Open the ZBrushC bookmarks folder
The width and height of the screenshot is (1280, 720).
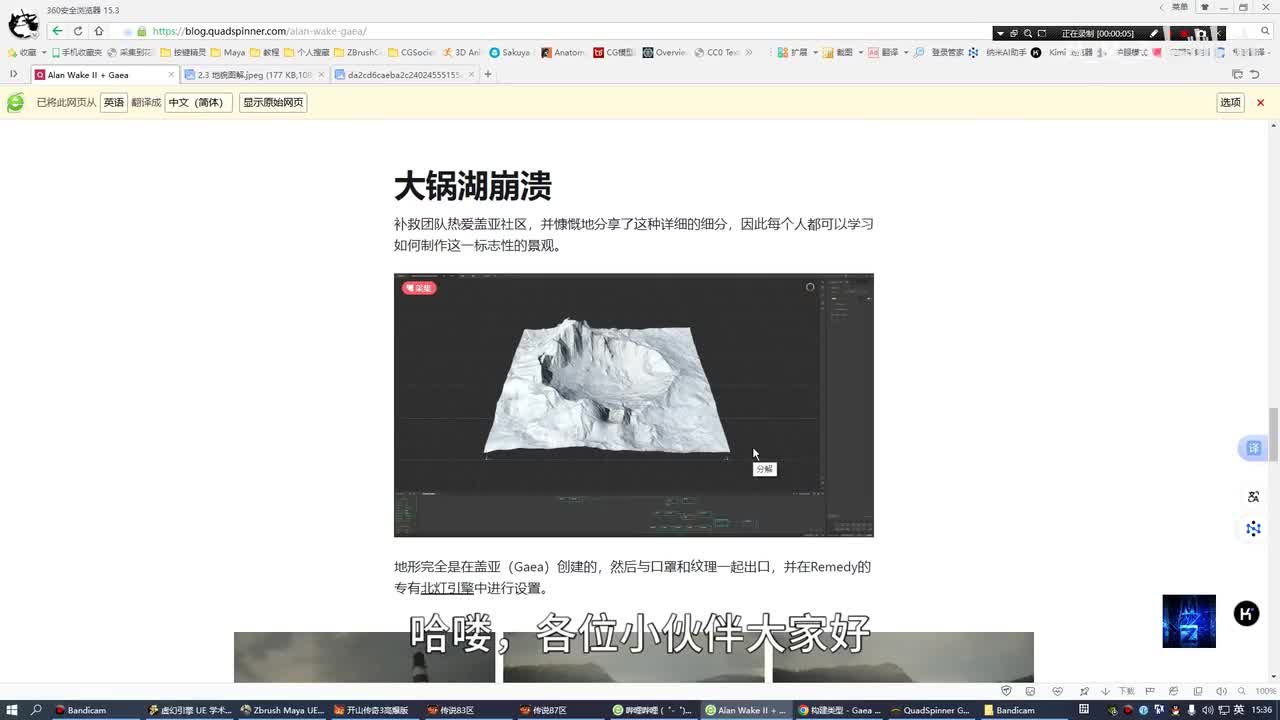(358, 52)
